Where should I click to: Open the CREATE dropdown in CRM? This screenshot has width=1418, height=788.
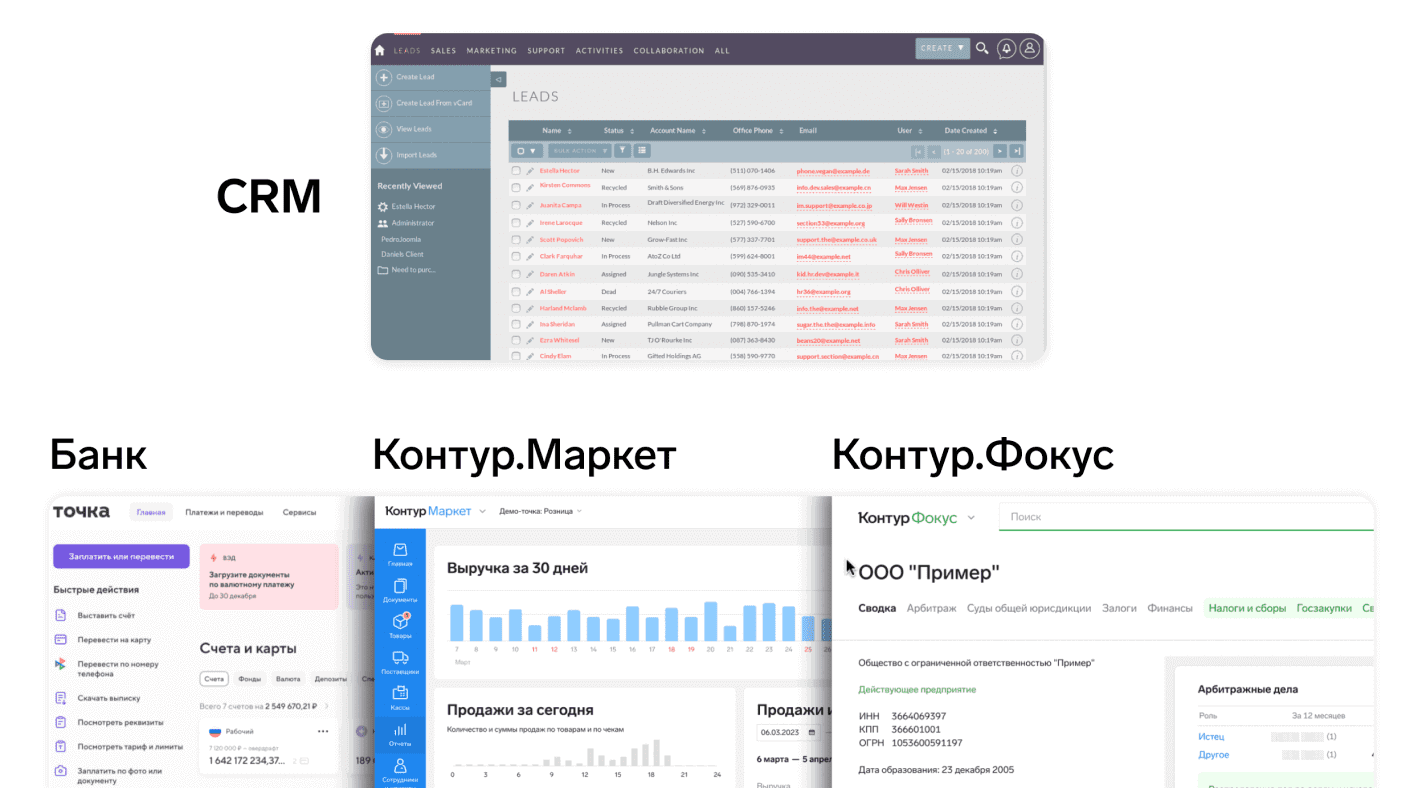(942, 48)
